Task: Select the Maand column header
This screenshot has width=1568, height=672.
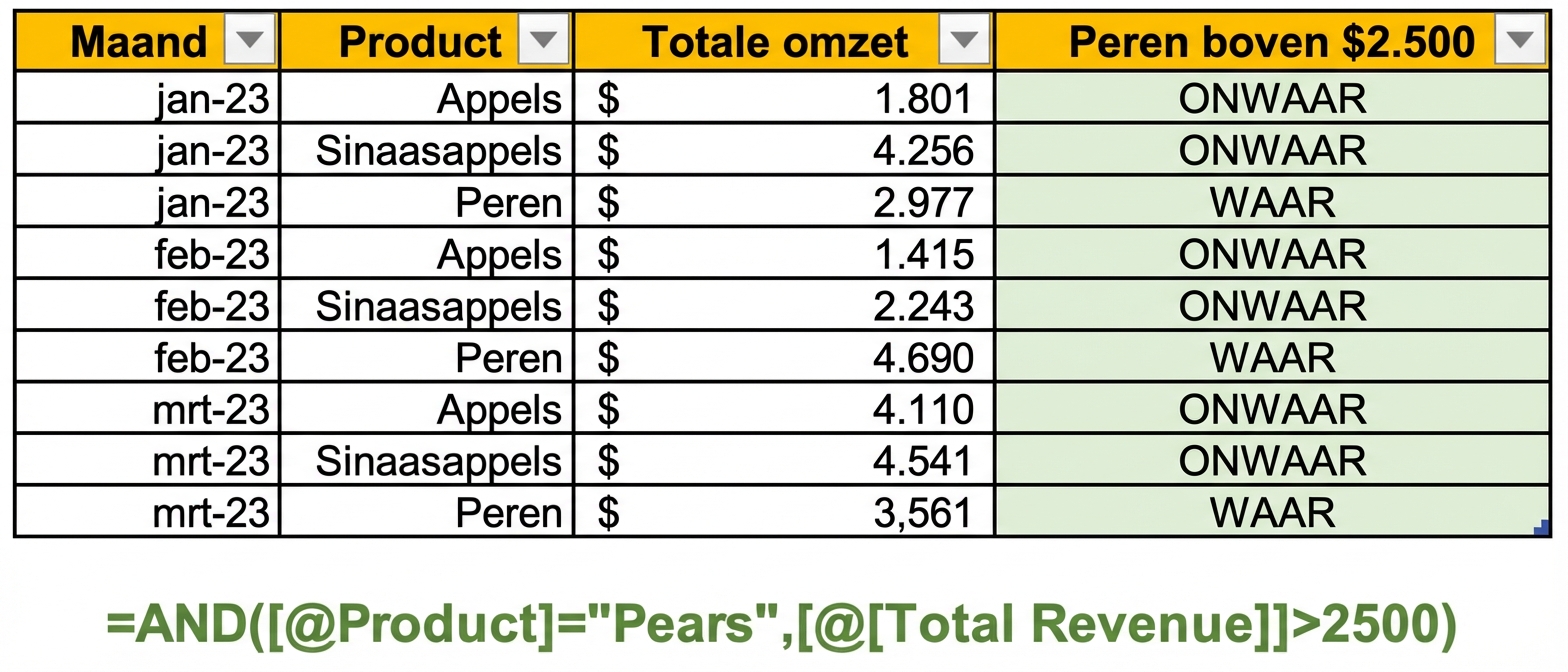Action: tap(140, 41)
